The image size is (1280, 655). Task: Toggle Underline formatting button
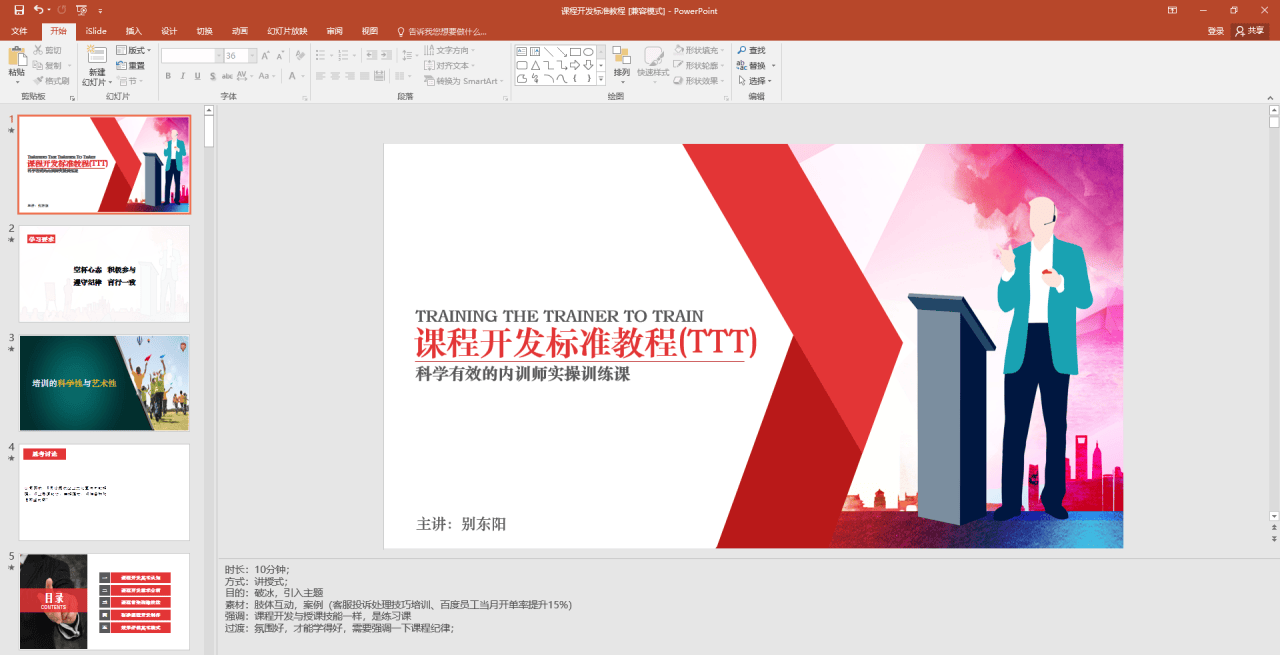[198, 76]
